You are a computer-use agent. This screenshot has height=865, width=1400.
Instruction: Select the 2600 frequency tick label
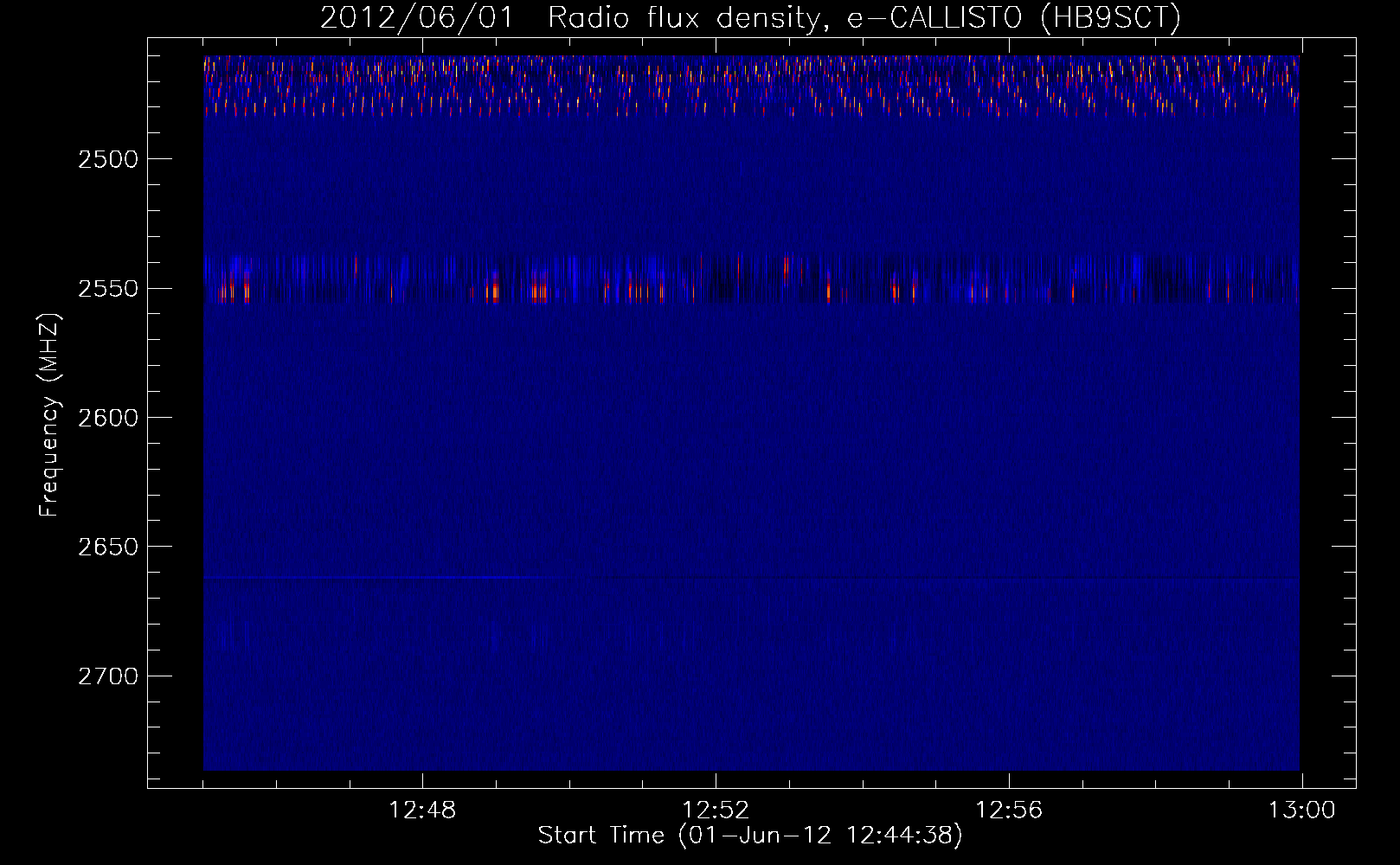(x=108, y=418)
